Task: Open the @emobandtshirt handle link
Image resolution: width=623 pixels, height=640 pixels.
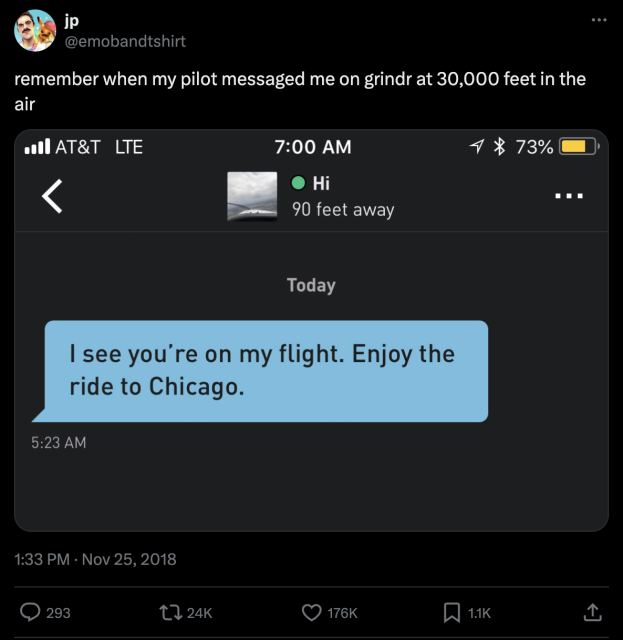Action: [x=125, y=41]
